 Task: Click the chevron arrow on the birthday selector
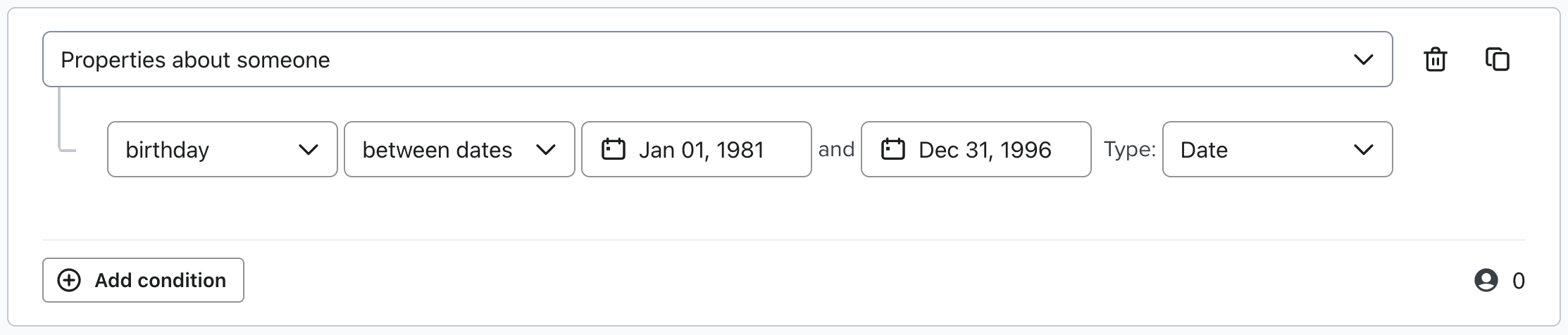308,149
